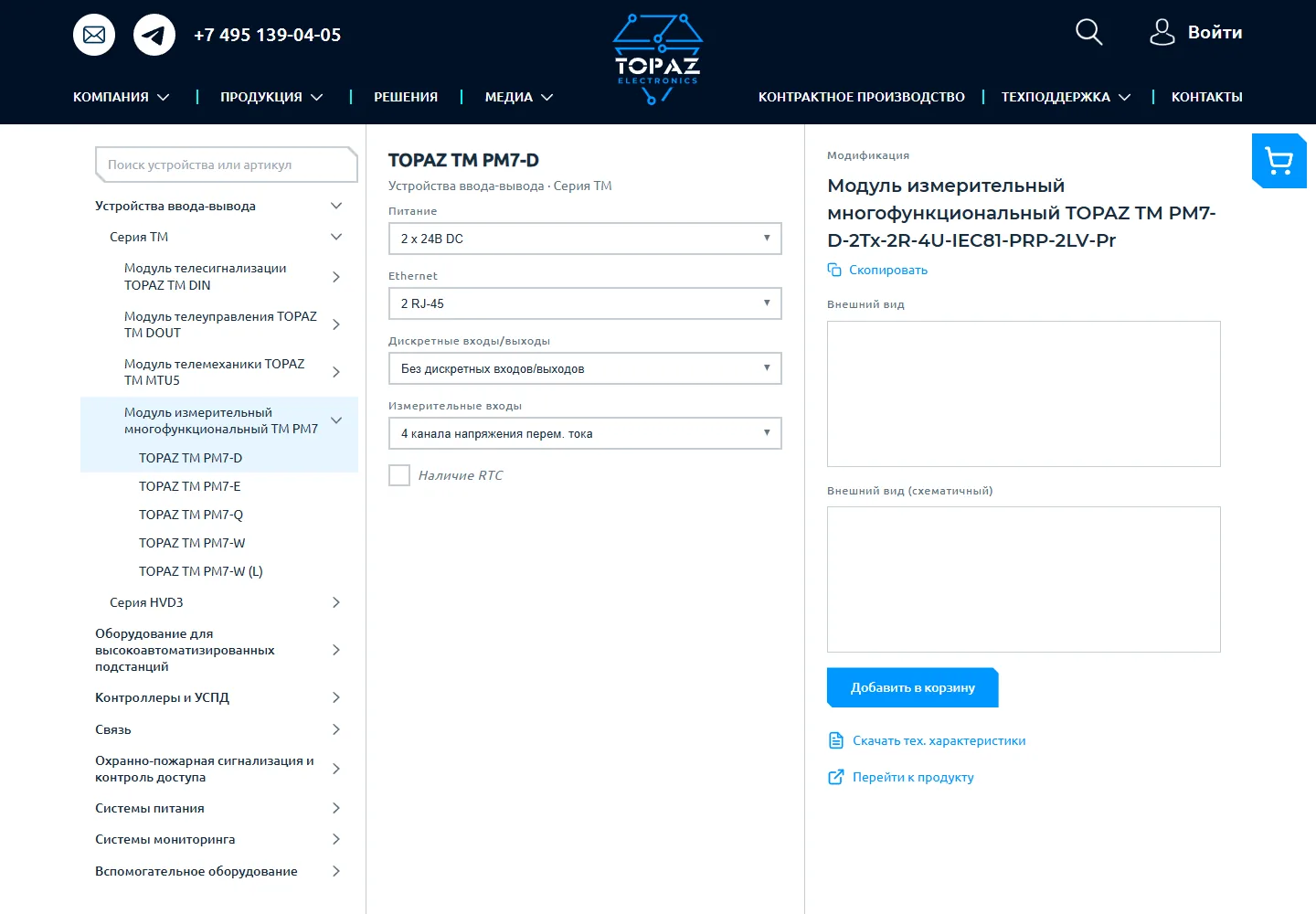
Task: Click the copy icon beside Скопировать
Action: coord(834,270)
